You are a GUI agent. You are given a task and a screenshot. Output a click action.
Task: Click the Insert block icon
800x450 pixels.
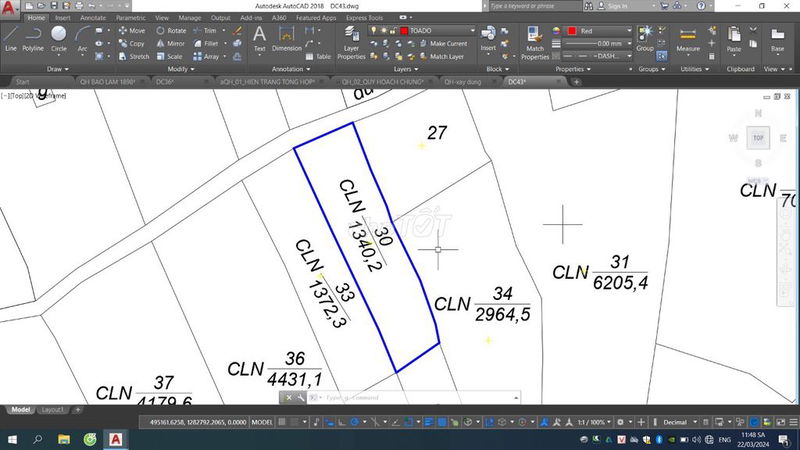[x=488, y=36]
